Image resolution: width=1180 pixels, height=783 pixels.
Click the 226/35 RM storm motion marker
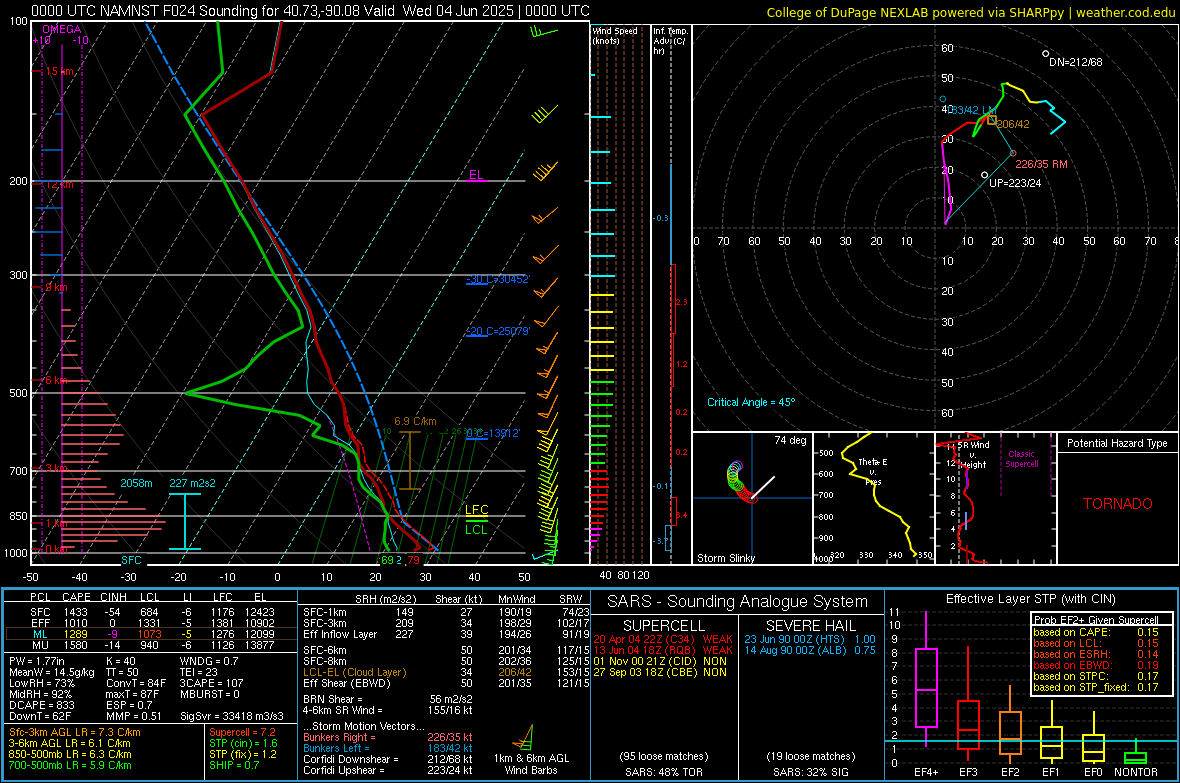[1013, 154]
